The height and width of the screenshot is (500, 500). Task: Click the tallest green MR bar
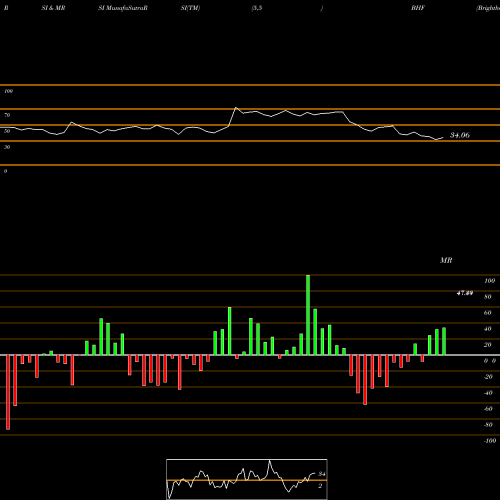coord(308,315)
